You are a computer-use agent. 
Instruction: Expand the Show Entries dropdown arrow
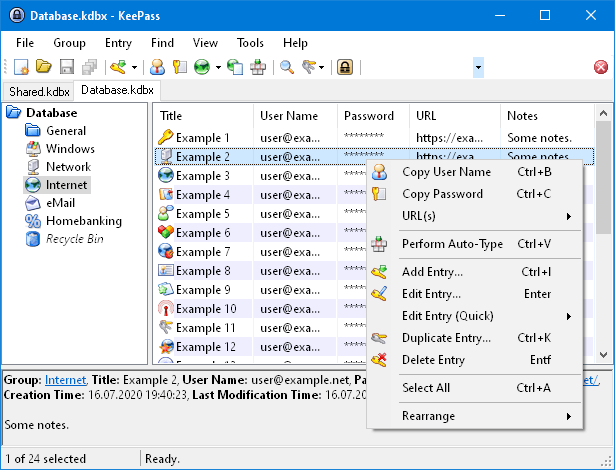pyautogui.click(x=322, y=67)
